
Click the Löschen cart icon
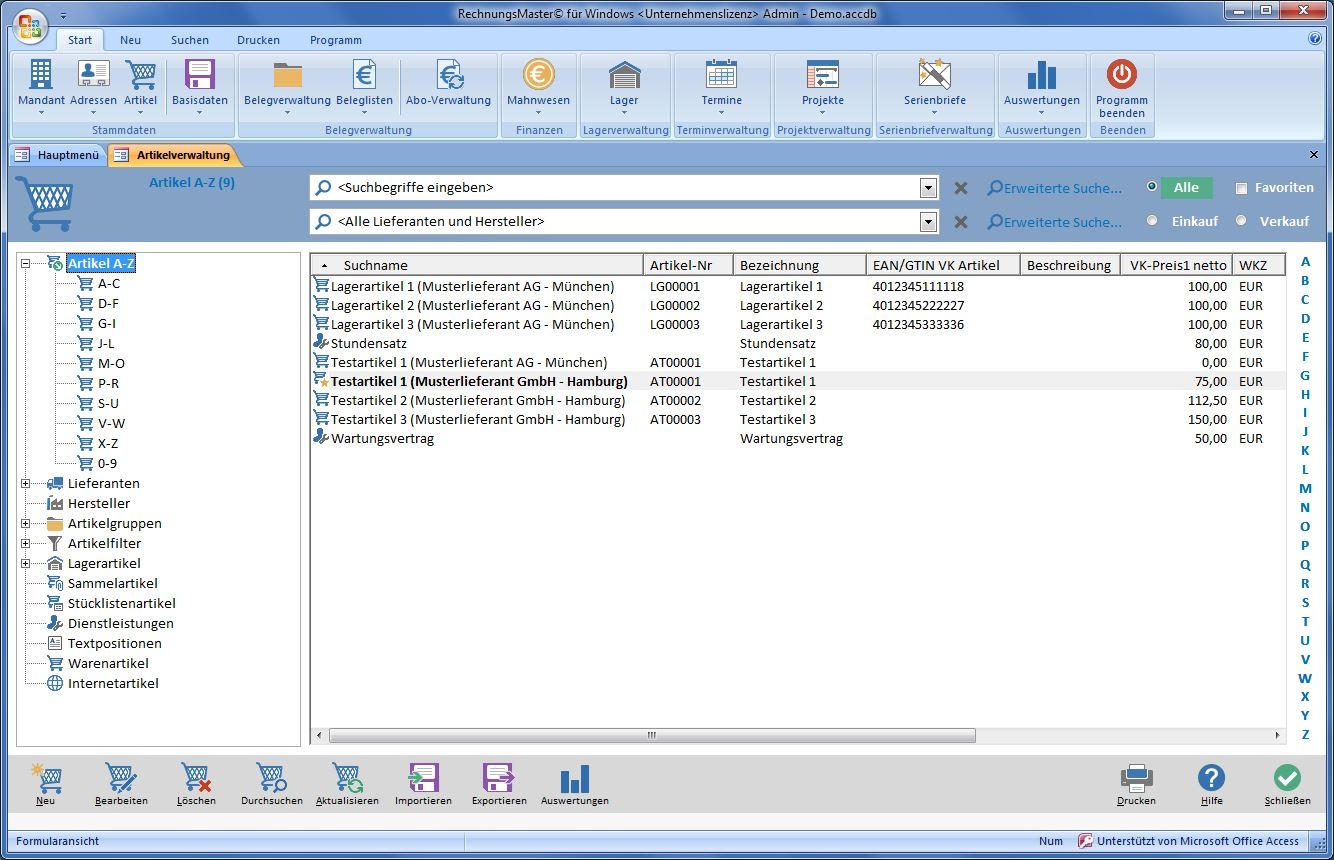click(x=196, y=779)
